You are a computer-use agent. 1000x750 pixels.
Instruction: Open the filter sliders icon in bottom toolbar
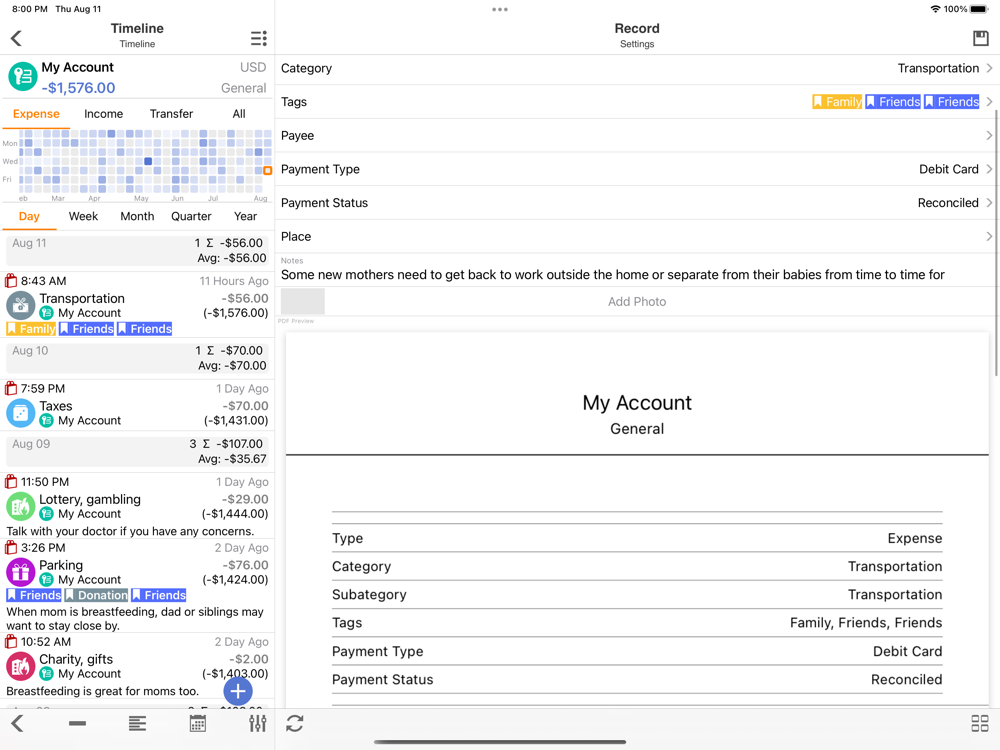[258, 723]
